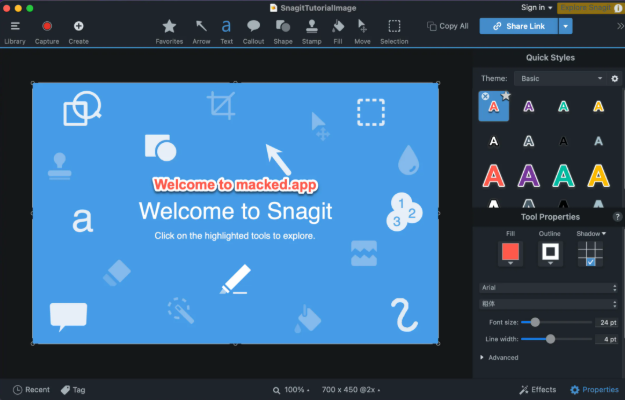Open the Favorites tool
Viewport: 625px width, 400px height.
[x=169, y=30]
